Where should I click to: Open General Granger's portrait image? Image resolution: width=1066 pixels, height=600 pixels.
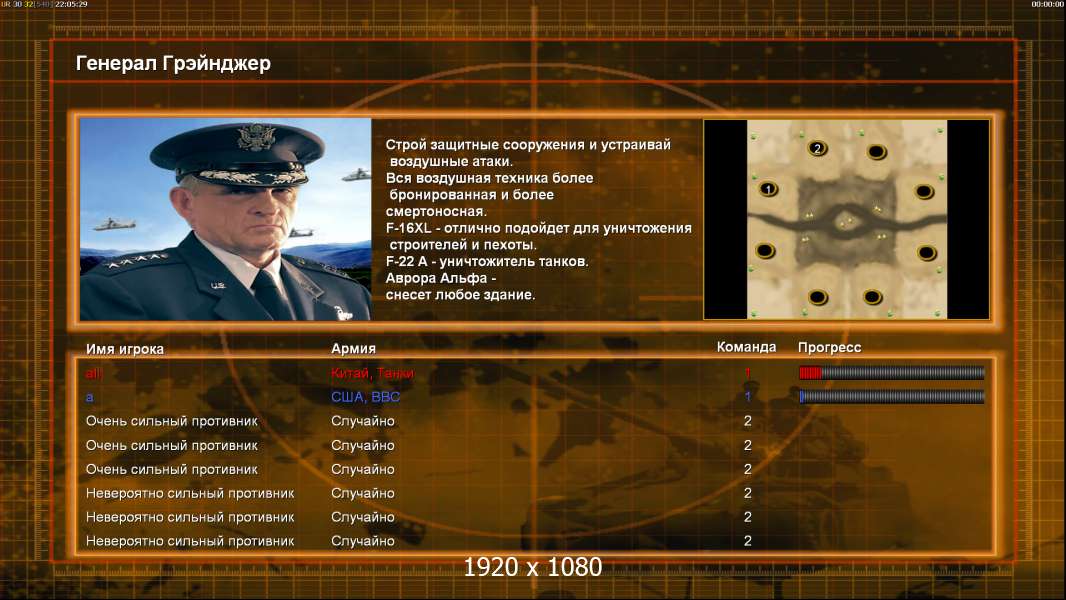pos(225,219)
